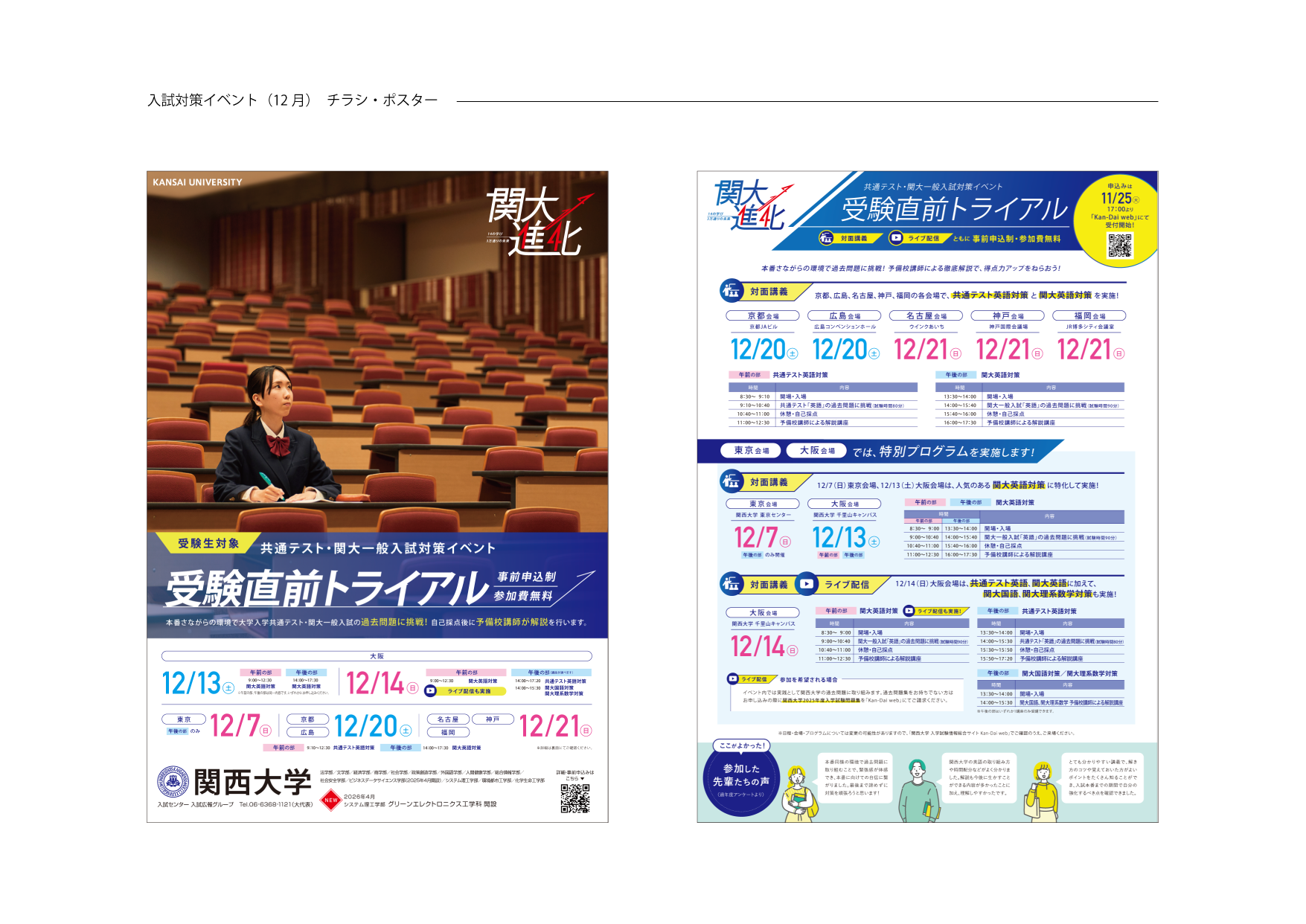The image size is (1306, 924).
Task: Click the 受験直前トライアル title on right flyer
Action: (x=954, y=210)
